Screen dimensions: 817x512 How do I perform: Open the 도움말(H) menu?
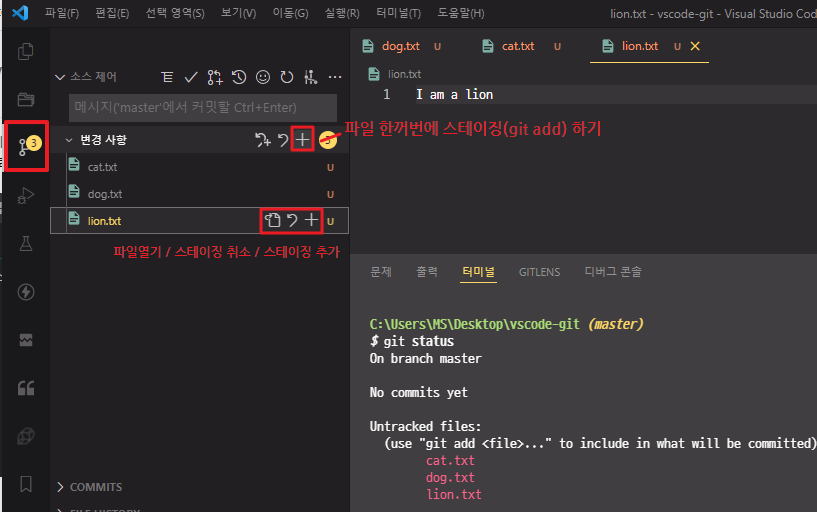461,13
